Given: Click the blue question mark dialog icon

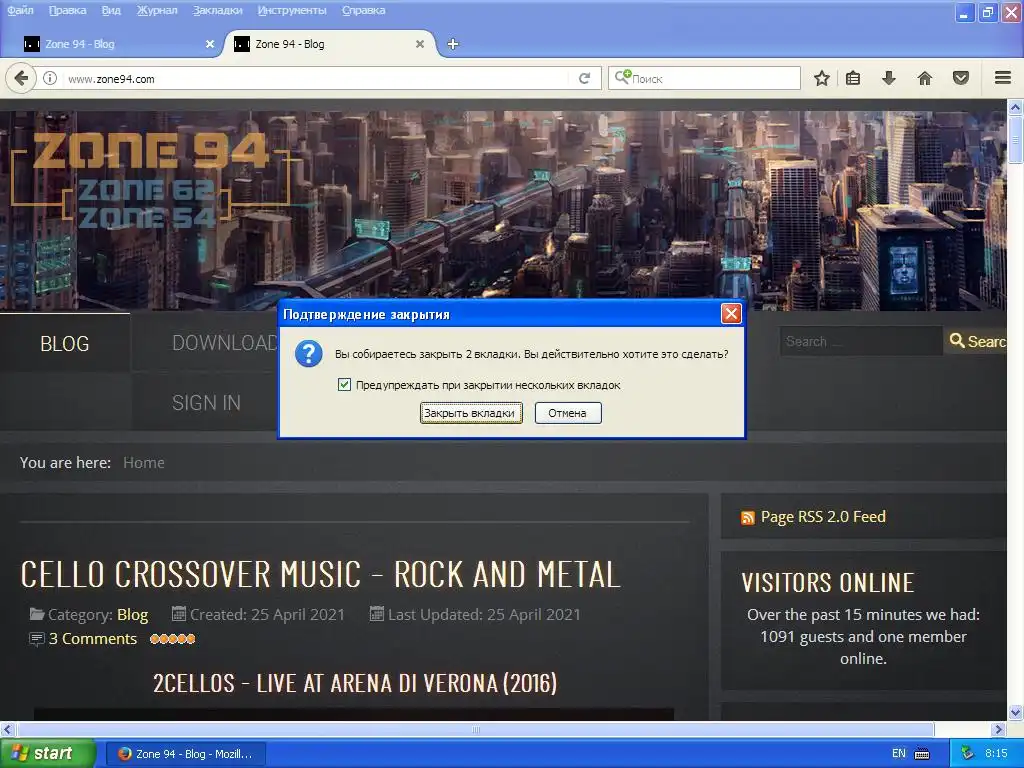Looking at the screenshot, I should pyautogui.click(x=308, y=354).
